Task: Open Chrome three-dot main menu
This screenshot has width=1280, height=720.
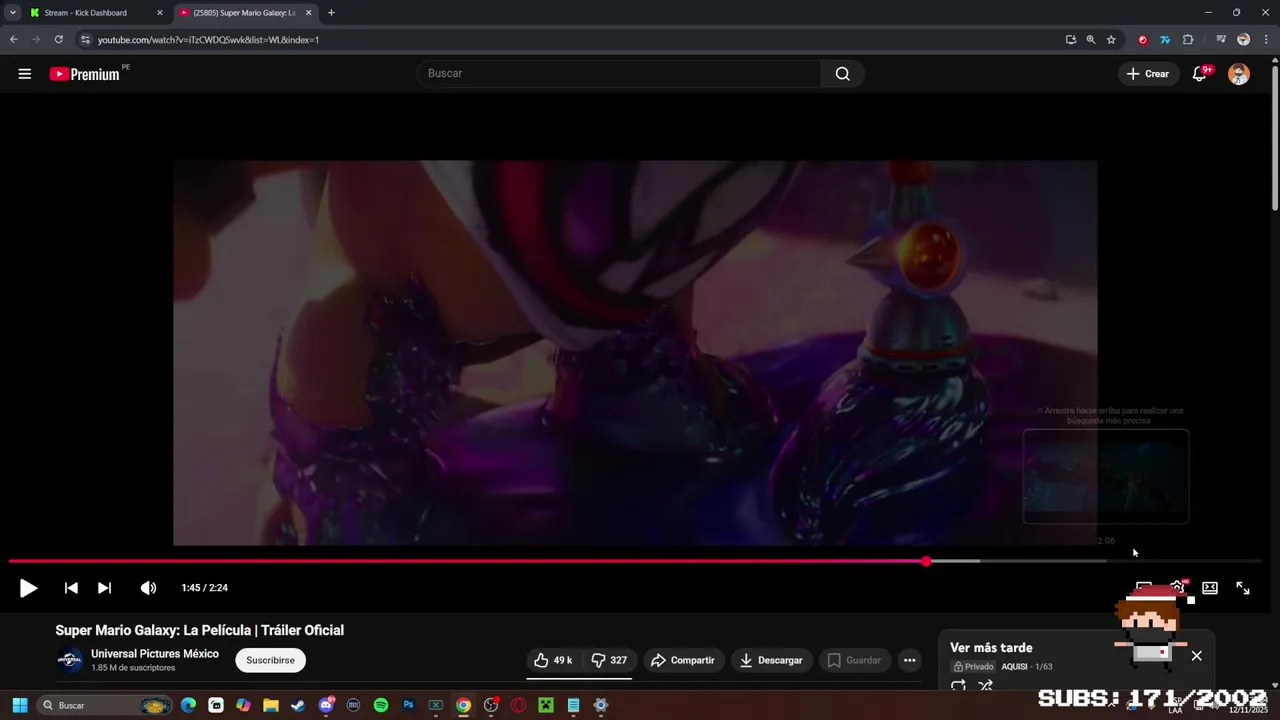Action: [1266, 40]
